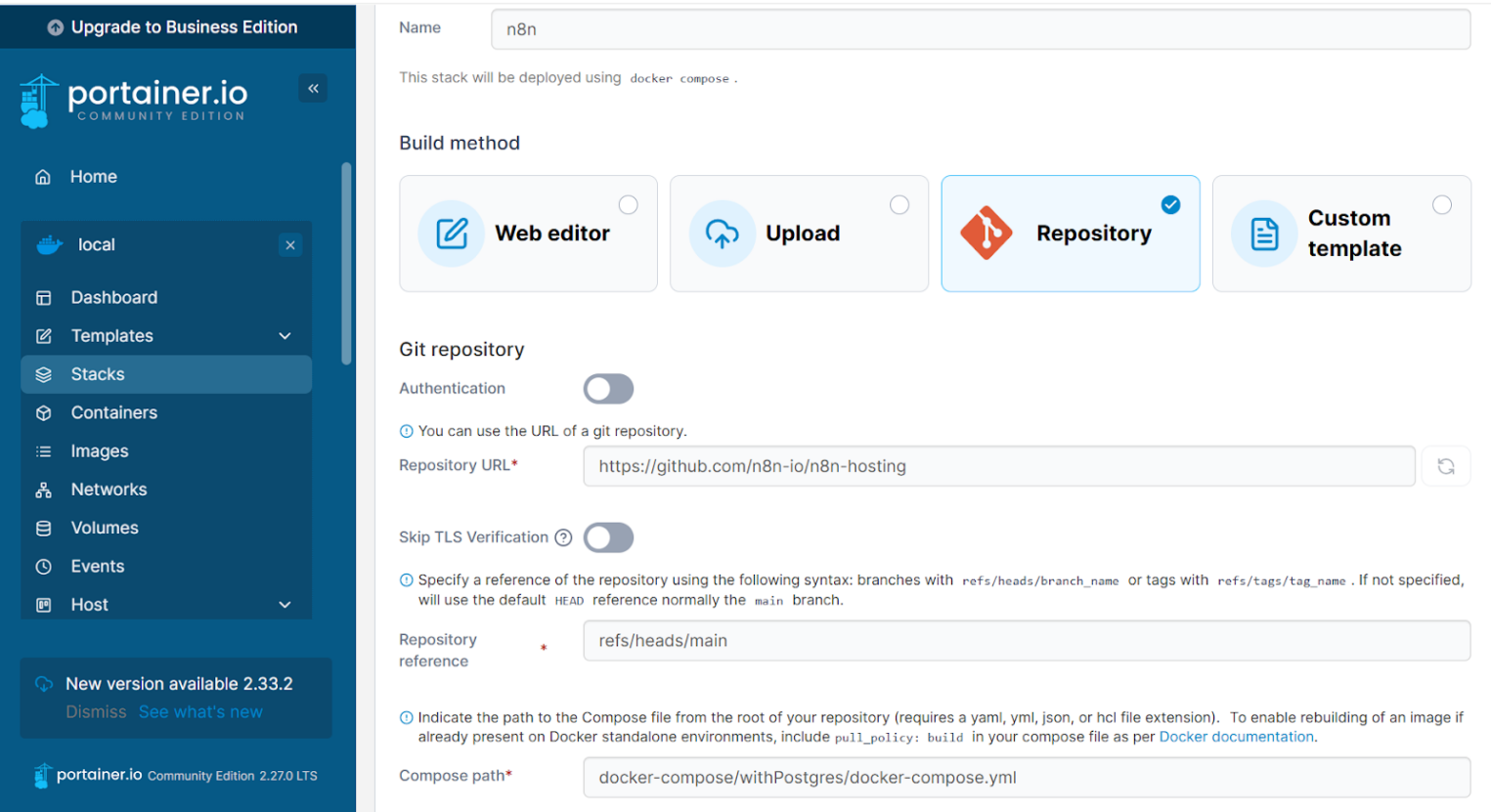Collapse the sidebar with the double-chevron icon

(313, 89)
